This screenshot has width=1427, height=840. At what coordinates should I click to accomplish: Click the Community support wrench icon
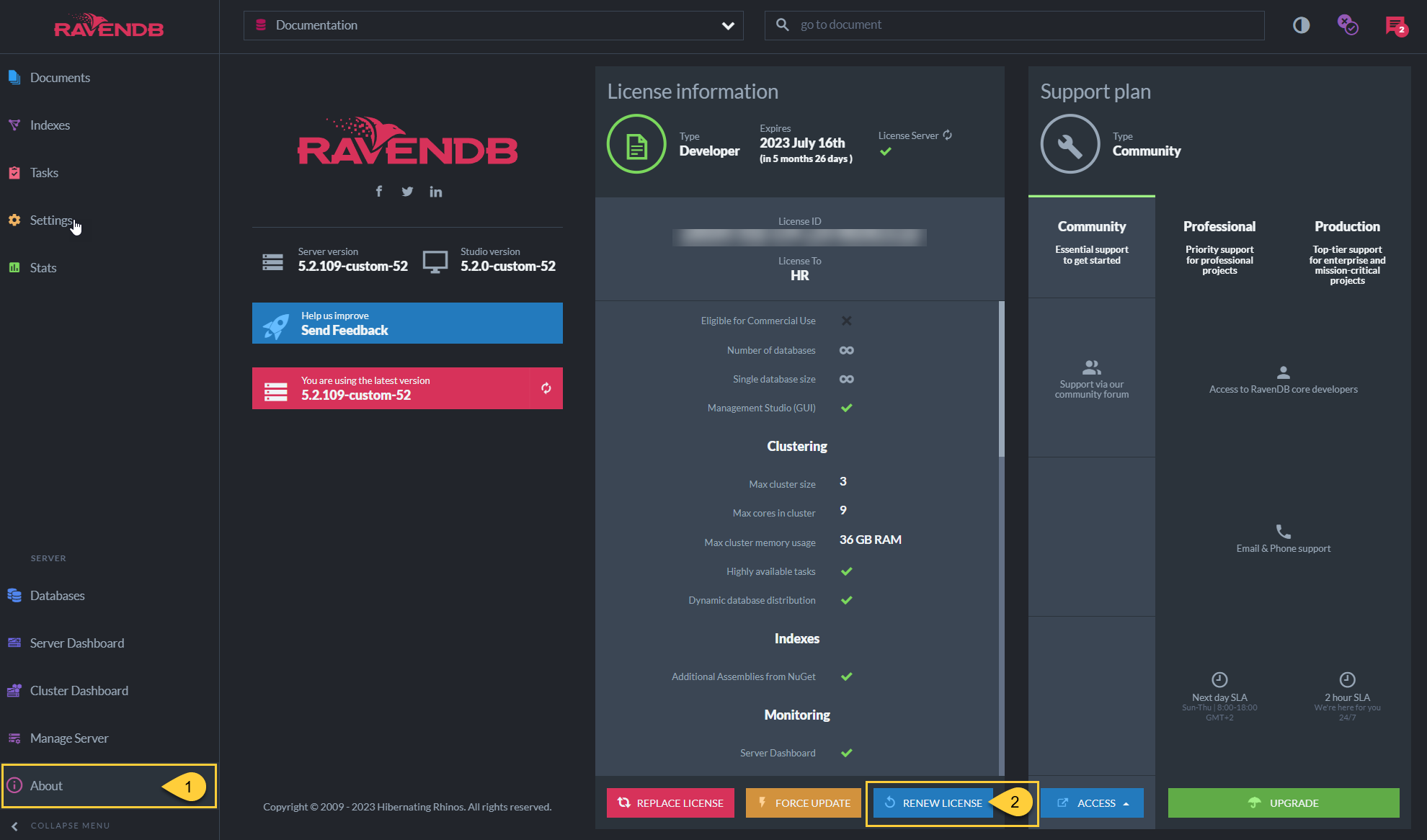pos(1070,144)
